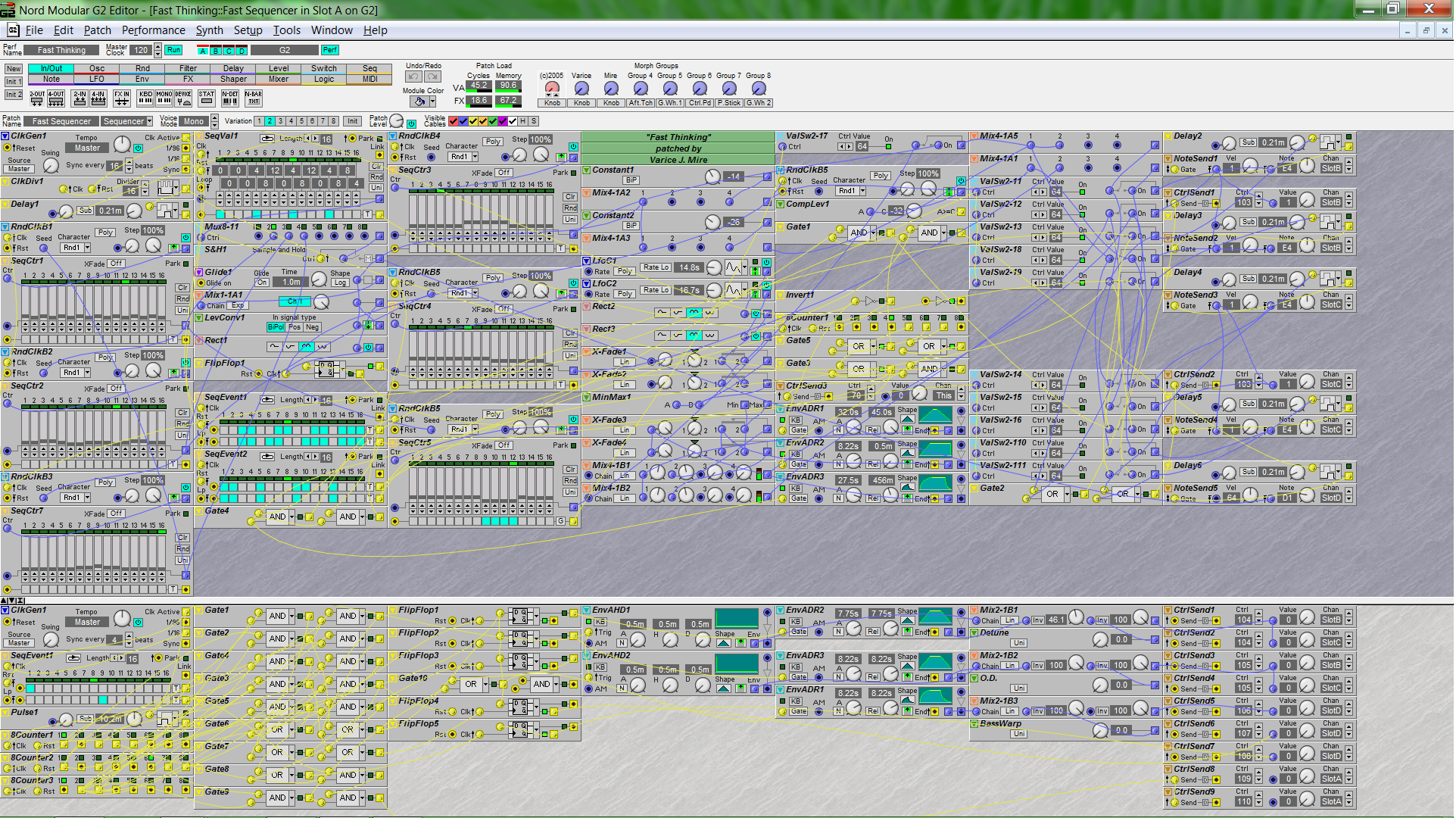Add the MONO key module
This screenshot has height=818, width=1456.
tap(164, 98)
